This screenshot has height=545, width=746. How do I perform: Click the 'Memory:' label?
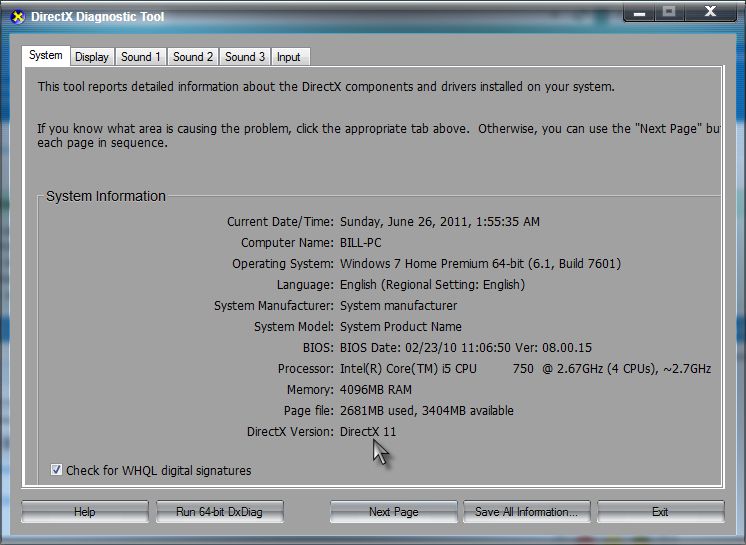point(310,389)
